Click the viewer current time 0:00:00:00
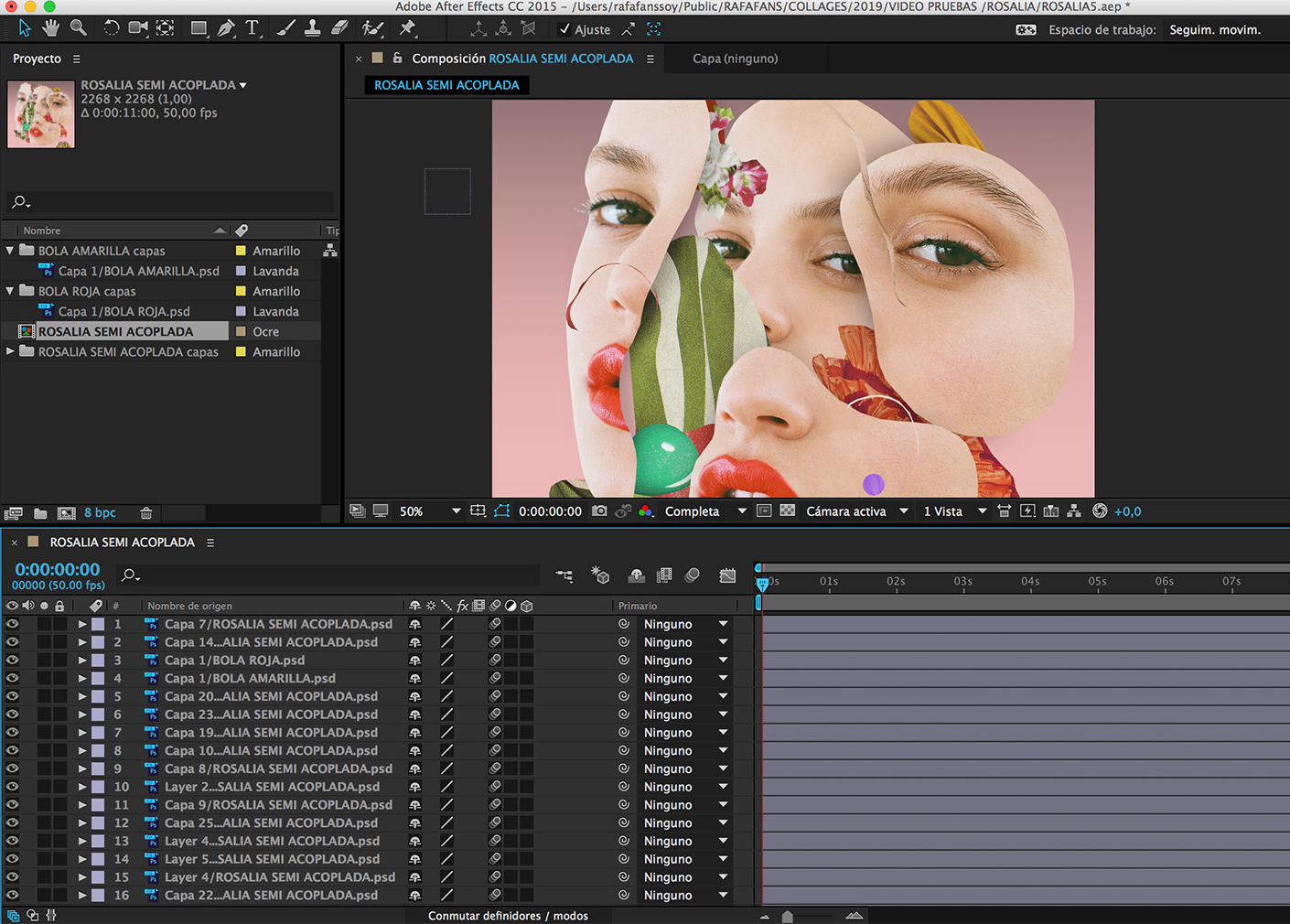The height and width of the screenshot is (924, 1290). point(550,511)
